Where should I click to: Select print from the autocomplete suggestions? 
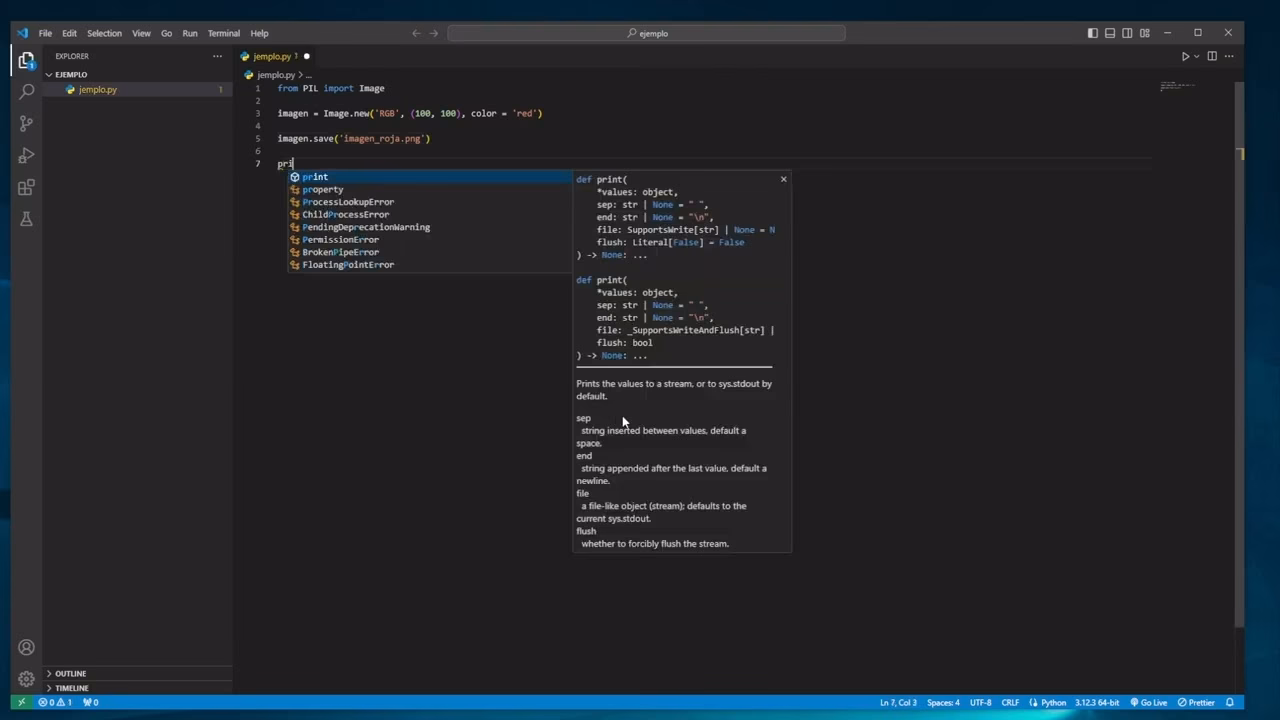click(x=315, y=177)
